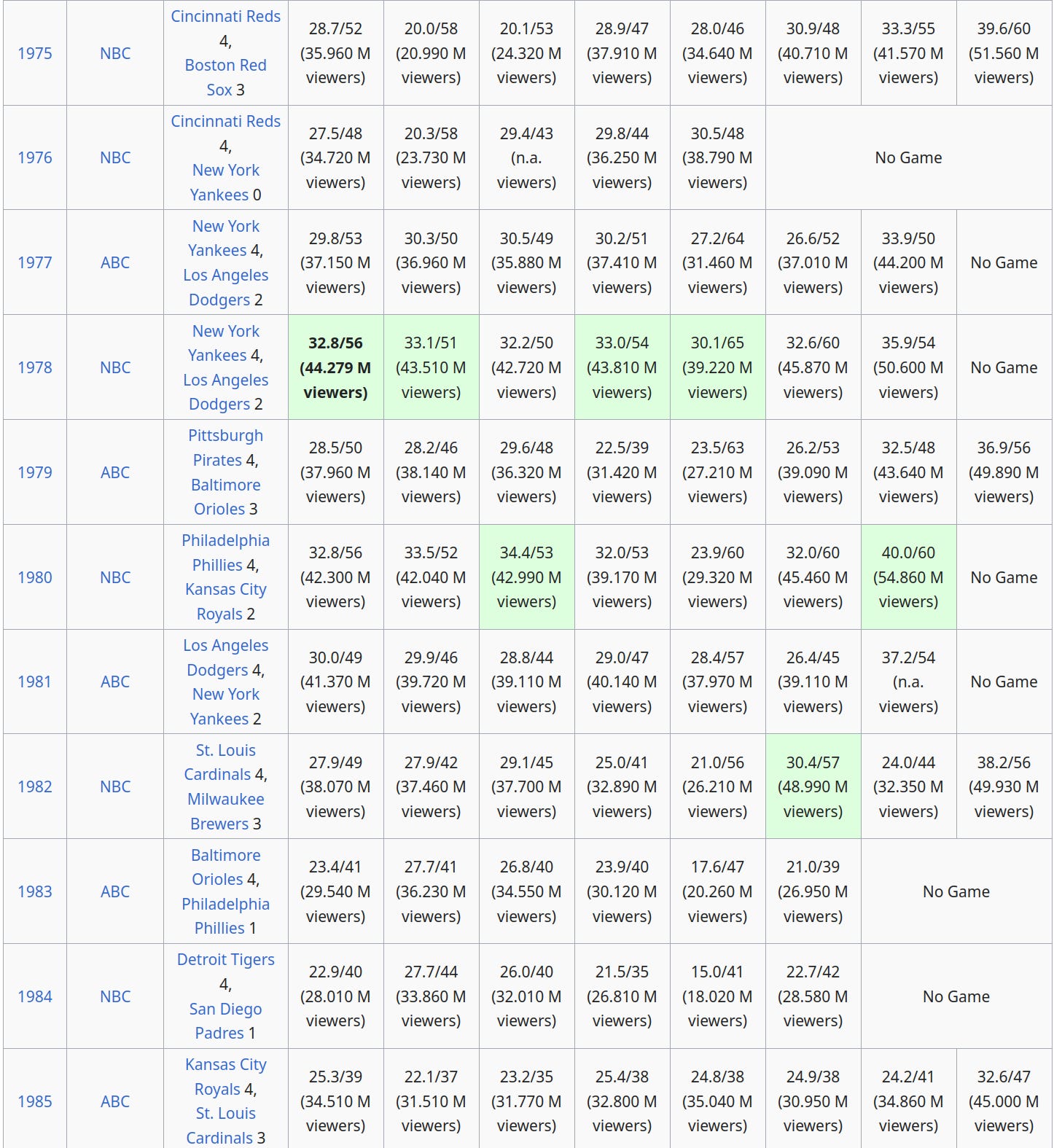Open the San Diego Padres link
Viewport: 1054px width, 1148px height.
point(225,1020)
